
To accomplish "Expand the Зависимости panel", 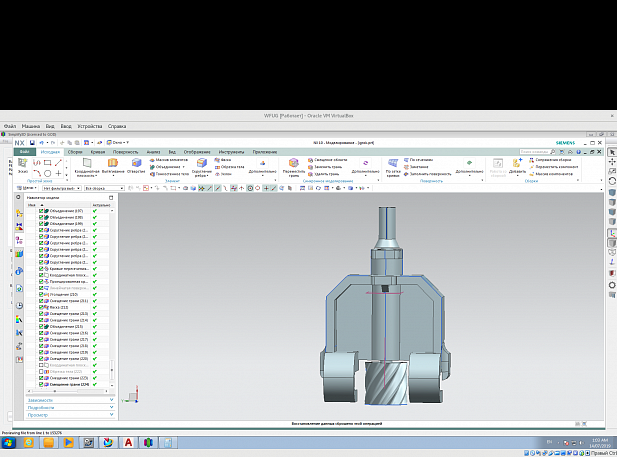I will (70, 400).
